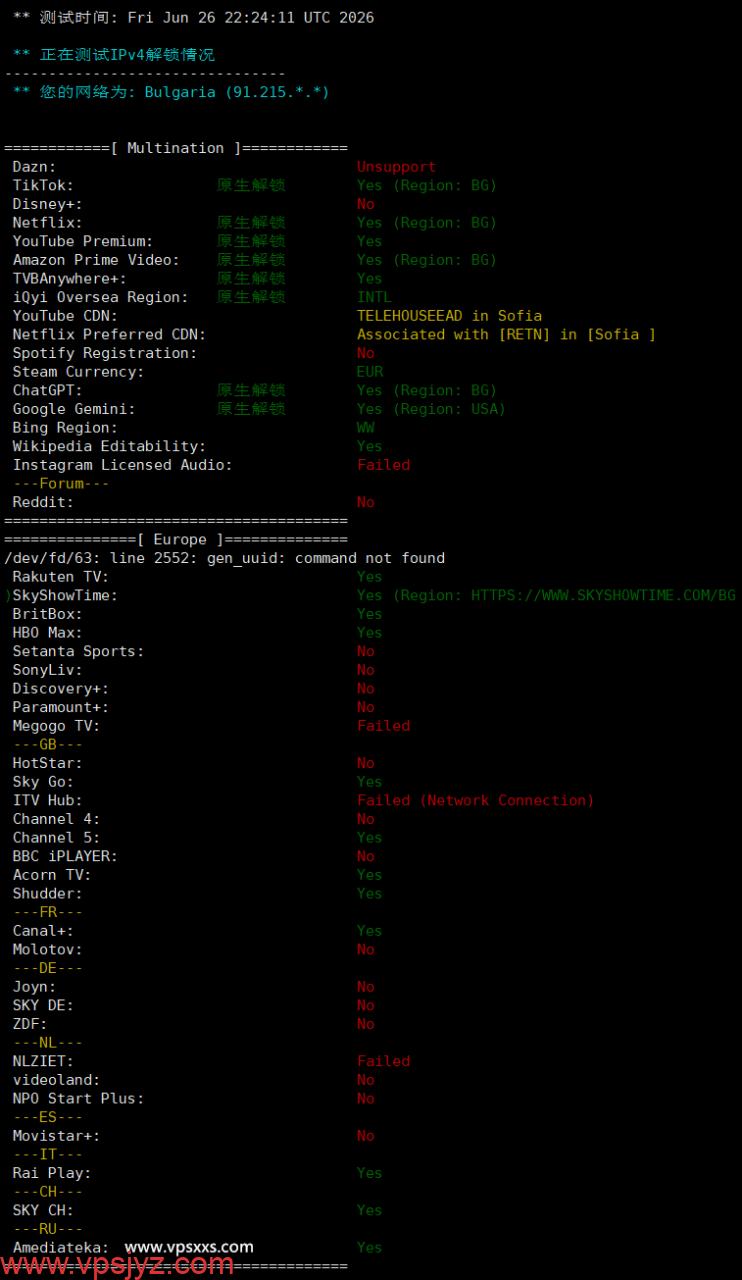
Task: Click the BritBox label
Action: click(x=48, y=614)
